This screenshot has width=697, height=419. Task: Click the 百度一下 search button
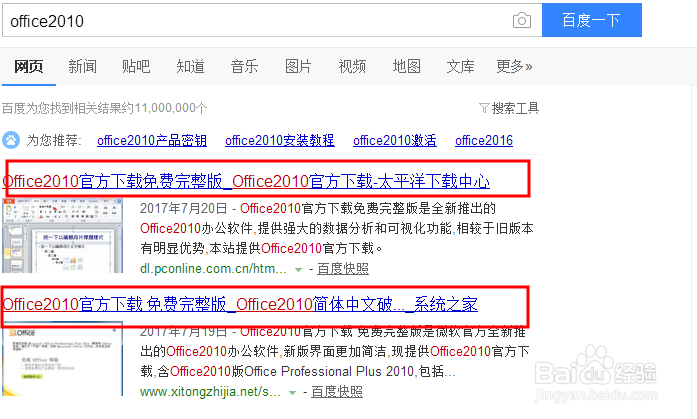click(592, 20)
